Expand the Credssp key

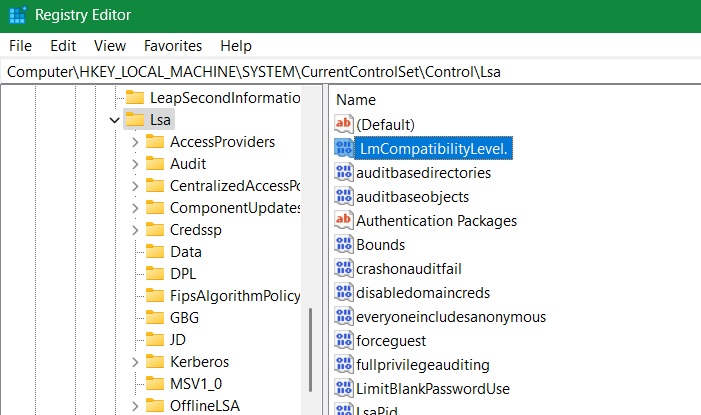point(135,230)
